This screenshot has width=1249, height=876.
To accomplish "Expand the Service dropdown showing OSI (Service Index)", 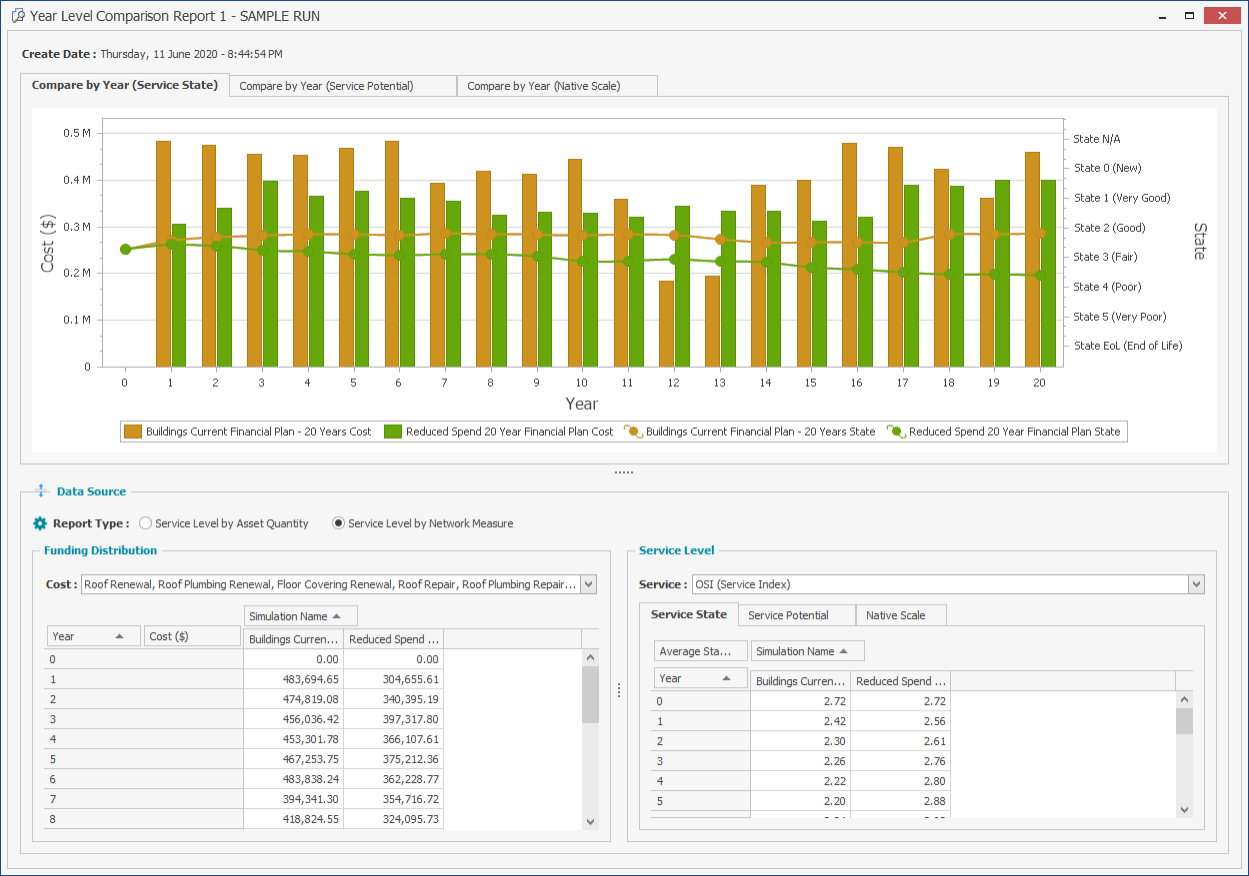I will [x=1196, y=584].
